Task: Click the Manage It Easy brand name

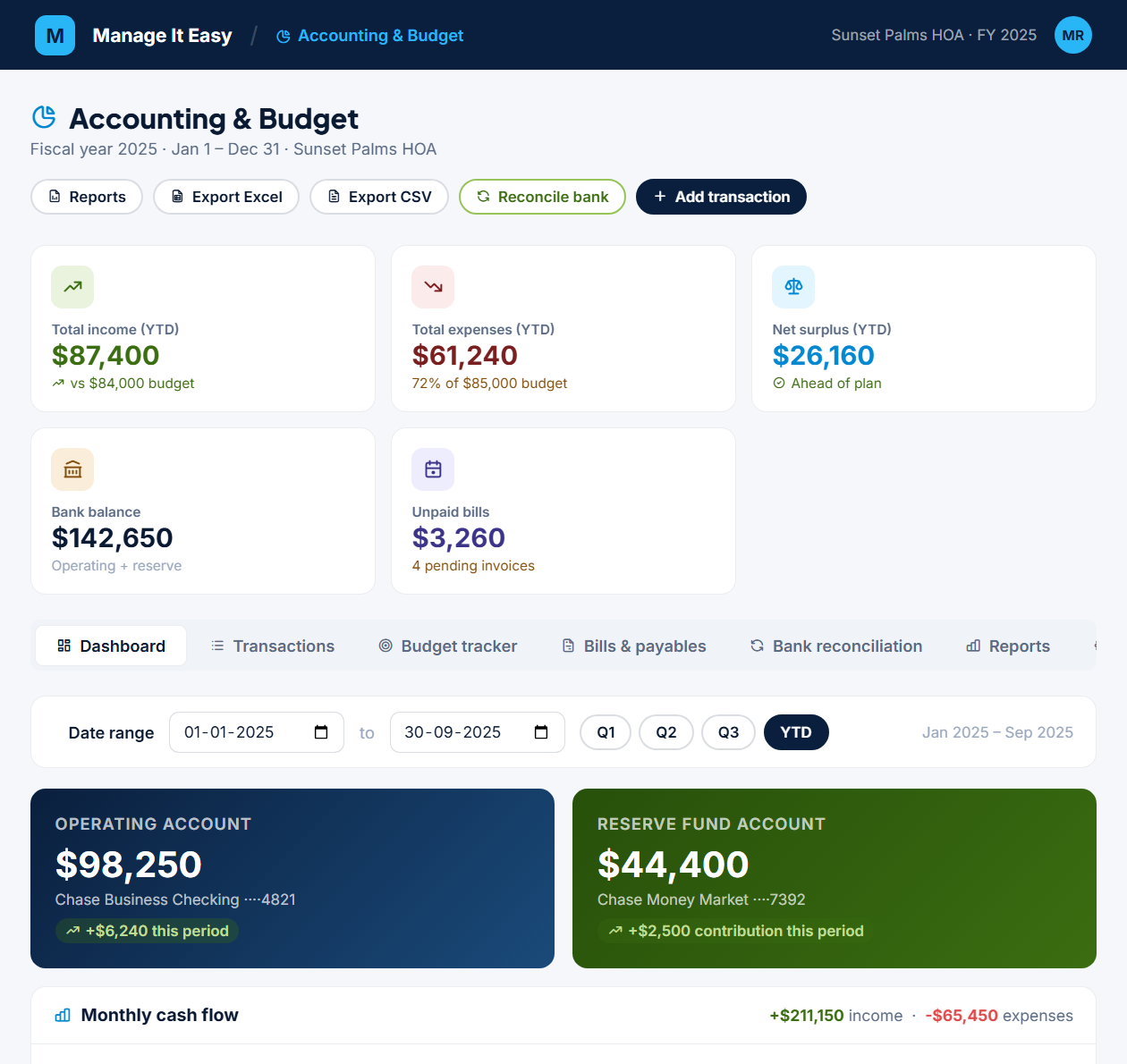Action: (162, 36)
